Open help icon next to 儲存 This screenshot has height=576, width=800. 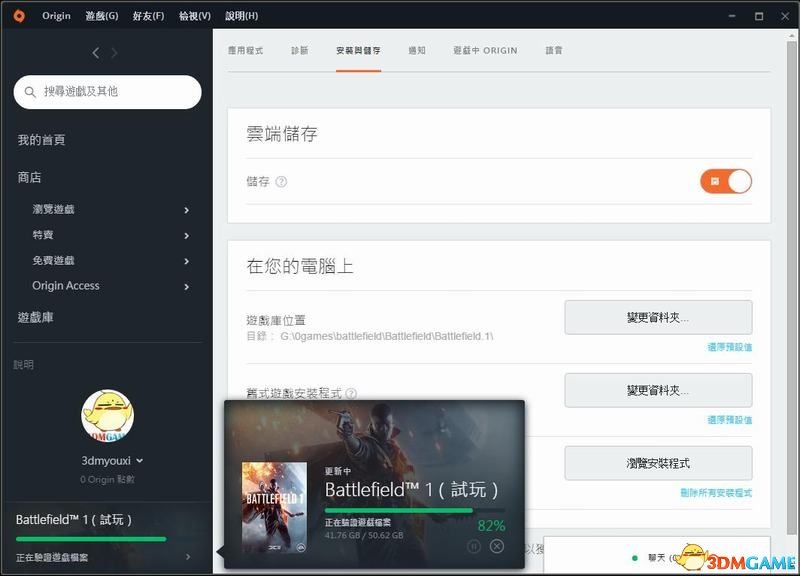pos(281,182)
